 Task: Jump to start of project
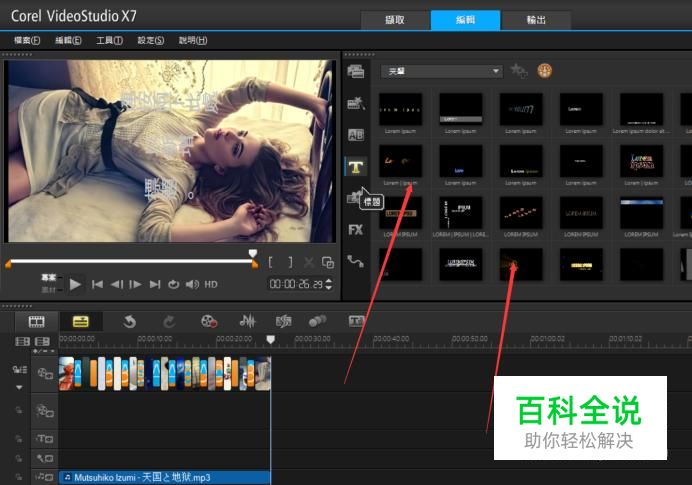[x=97, y=285]
